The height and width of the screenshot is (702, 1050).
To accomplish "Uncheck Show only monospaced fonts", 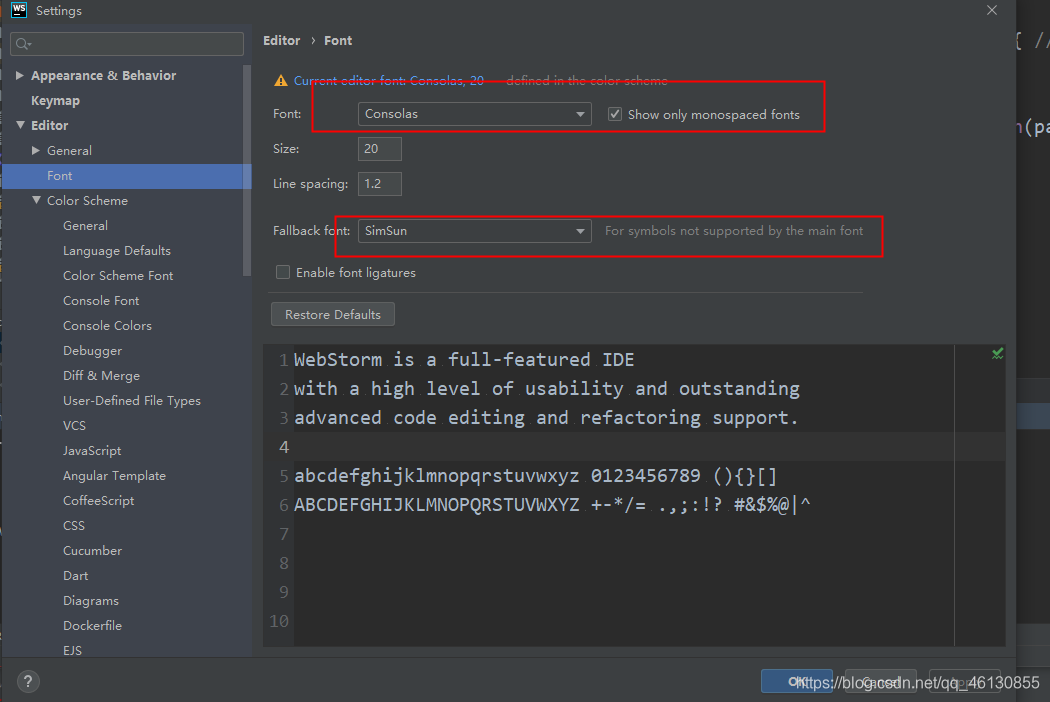I will 615,114.
